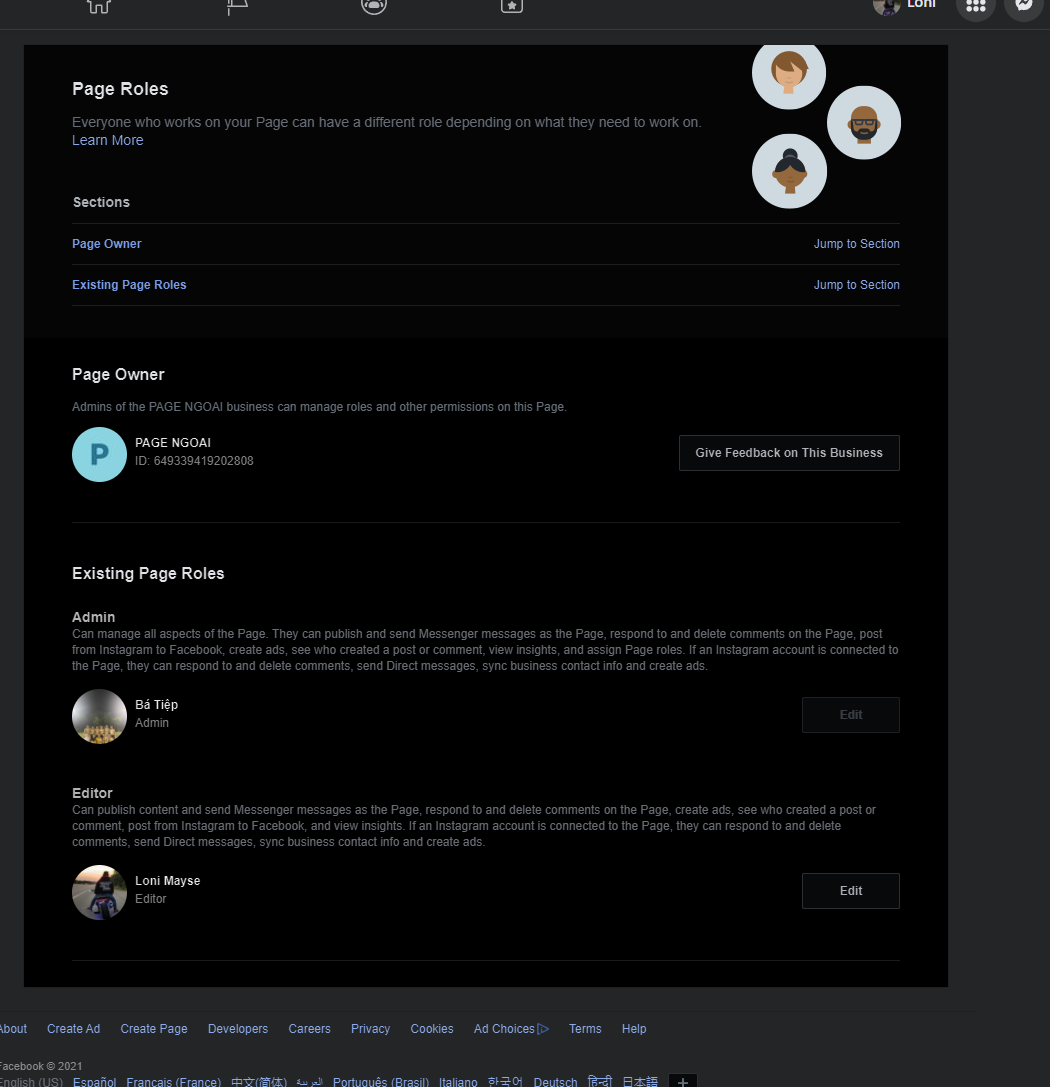Jump to Section for Page Owner

coord(857,244)
